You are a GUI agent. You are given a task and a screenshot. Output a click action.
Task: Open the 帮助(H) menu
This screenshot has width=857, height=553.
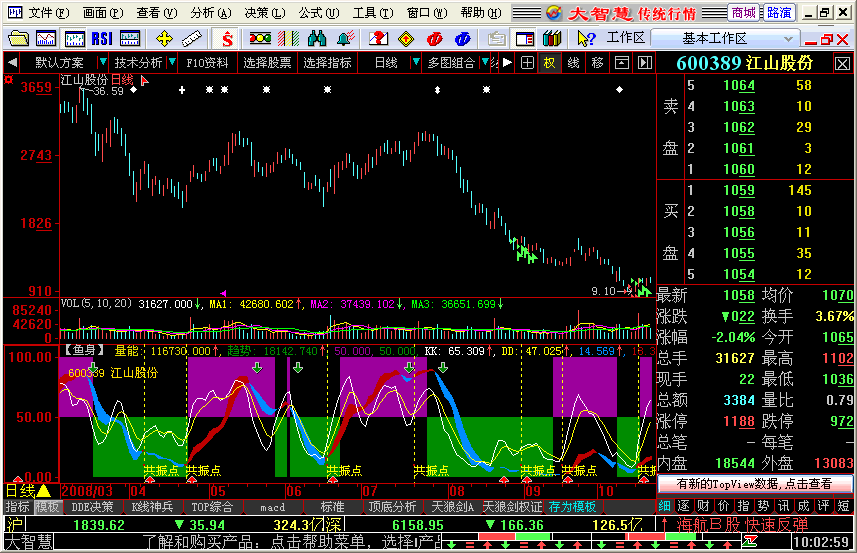click(481, 13)
